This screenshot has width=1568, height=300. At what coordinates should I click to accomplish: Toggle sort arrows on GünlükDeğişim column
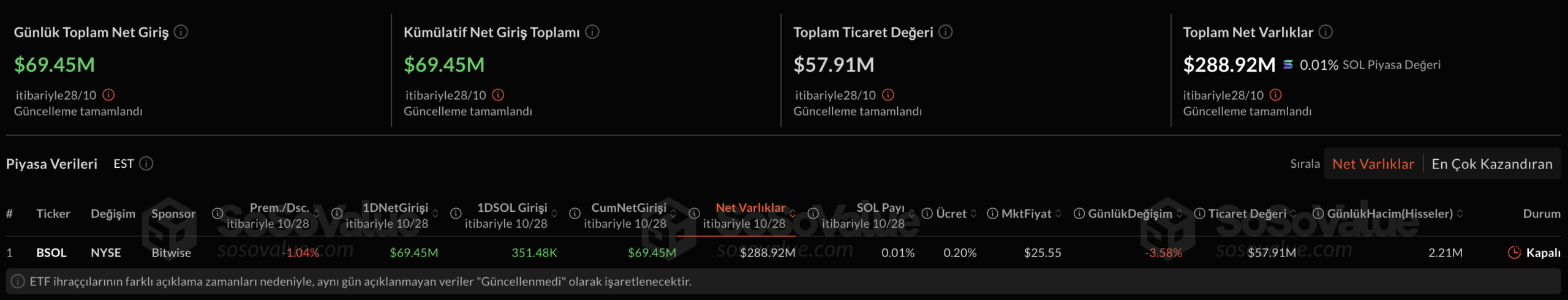tap(1179, 214)
